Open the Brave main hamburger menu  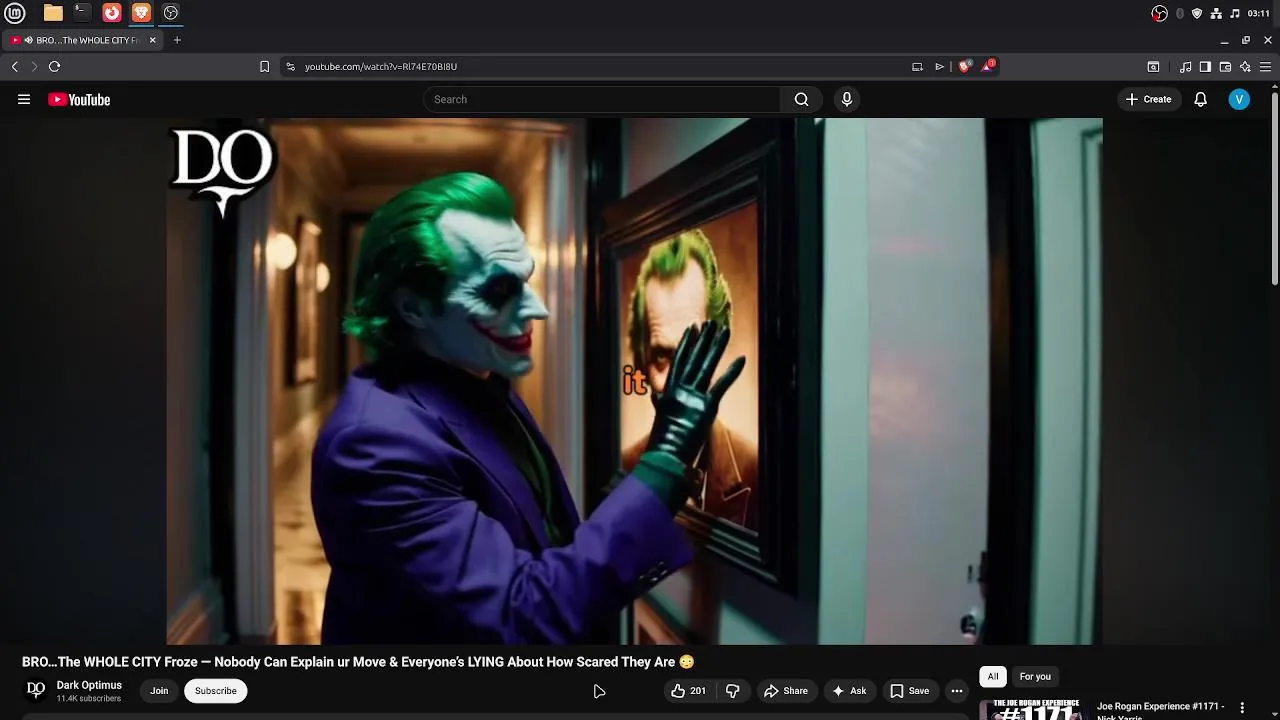(1265, 66)
